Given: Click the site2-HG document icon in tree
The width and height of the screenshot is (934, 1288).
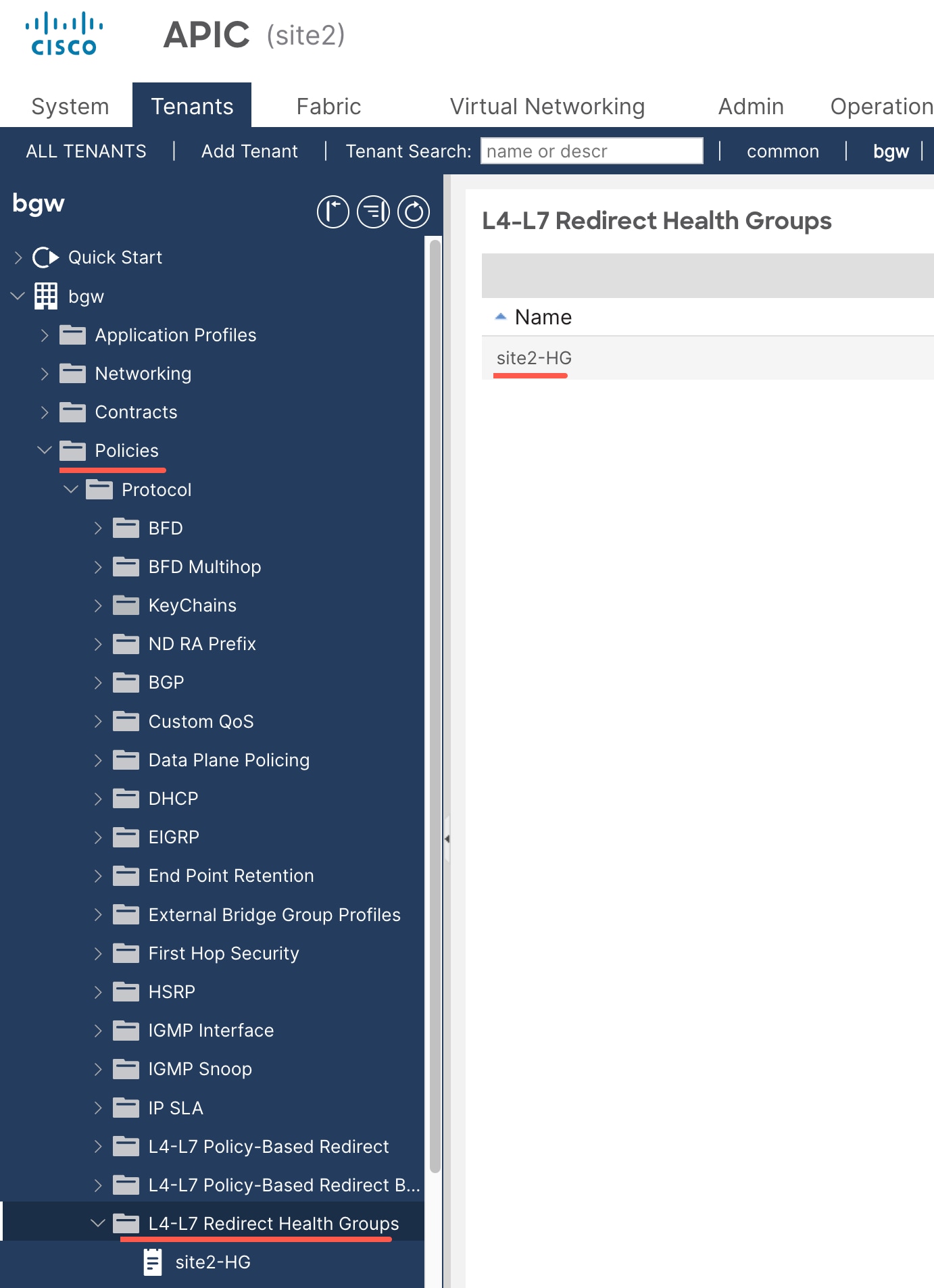Looking at the screenshot, I should (153, 1262).
